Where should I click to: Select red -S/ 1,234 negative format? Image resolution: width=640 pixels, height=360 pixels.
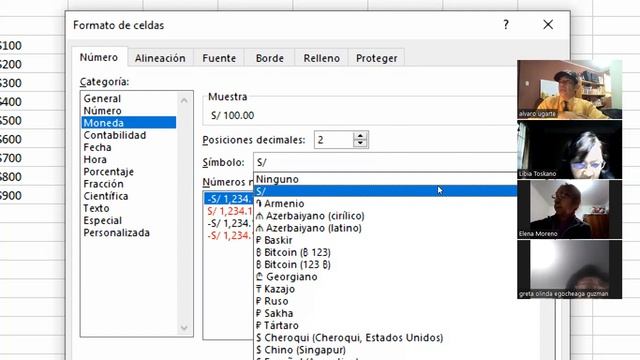tap(229, 236)
